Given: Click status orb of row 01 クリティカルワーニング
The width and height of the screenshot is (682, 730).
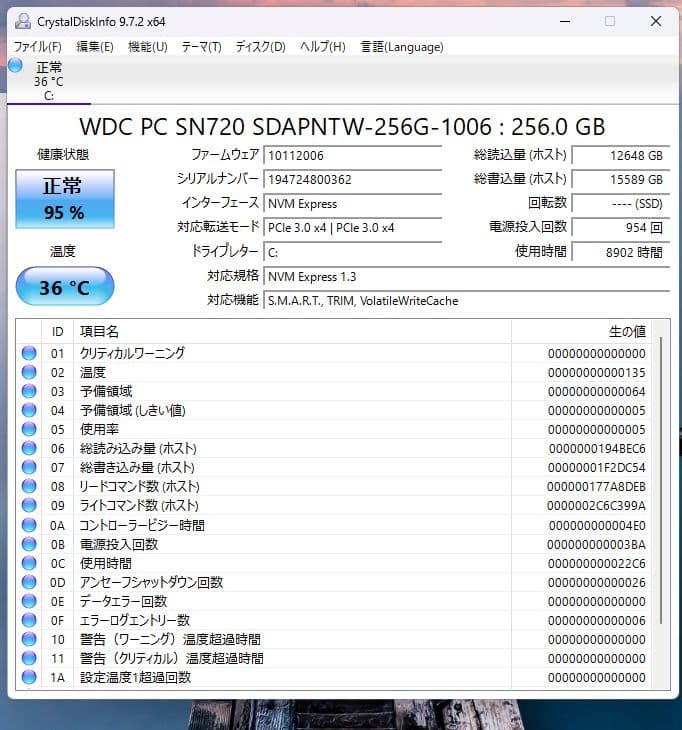Looking at the screenshot, I should [x=29, y=353].
